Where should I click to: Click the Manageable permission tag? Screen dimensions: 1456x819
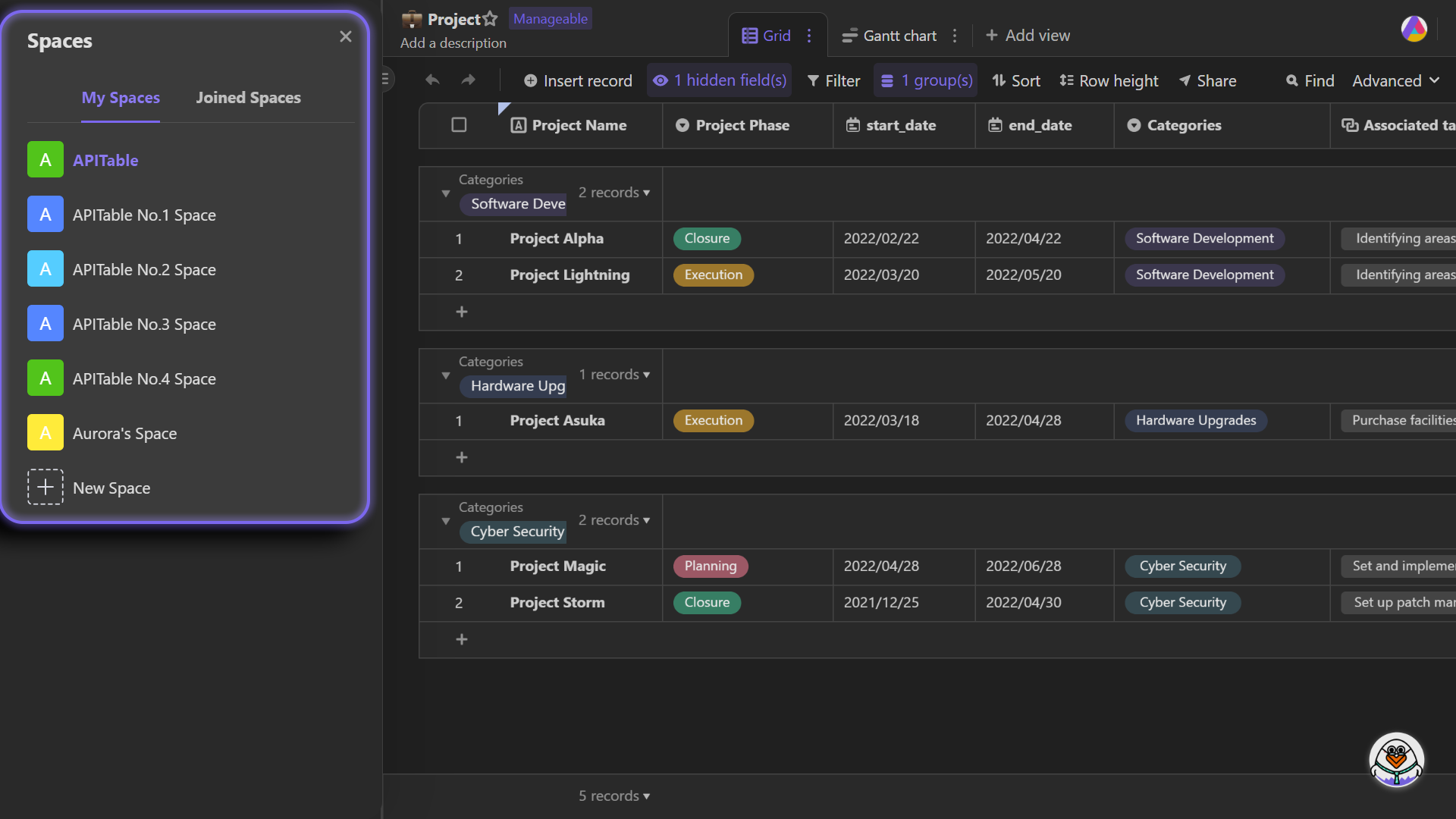click(551, 19)
